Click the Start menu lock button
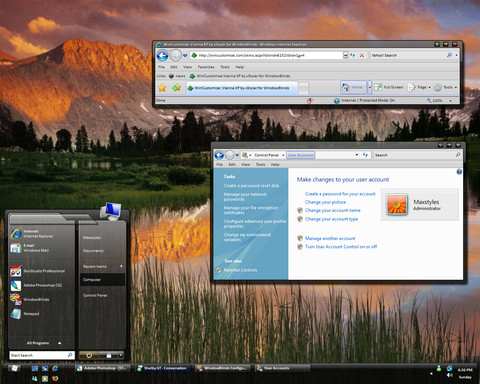The height and width of the screenshot is (384, 480). (x=109, y=355)
